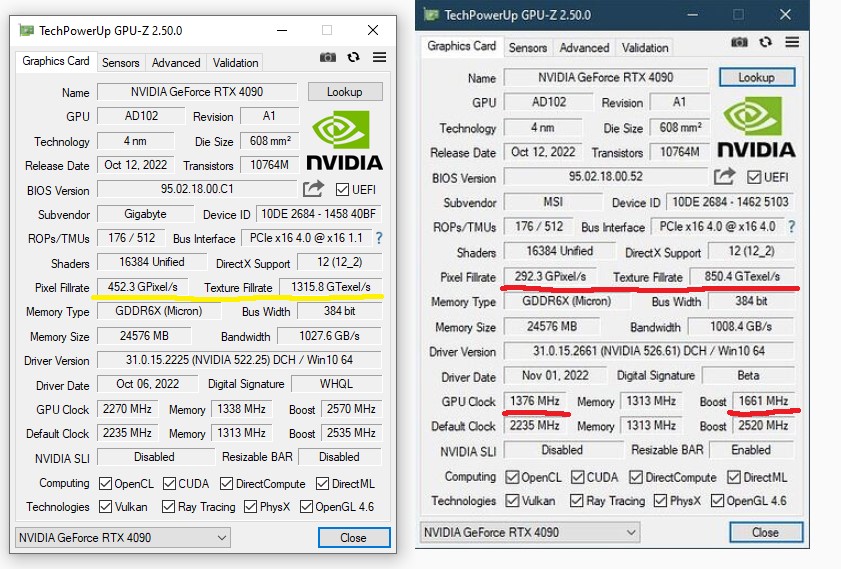Close left GPU-Z window with X

(373, 31)
